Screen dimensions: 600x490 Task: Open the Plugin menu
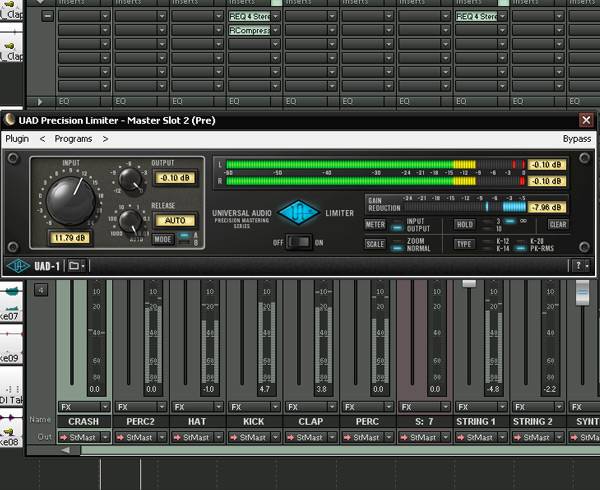(x=17, y=139)
